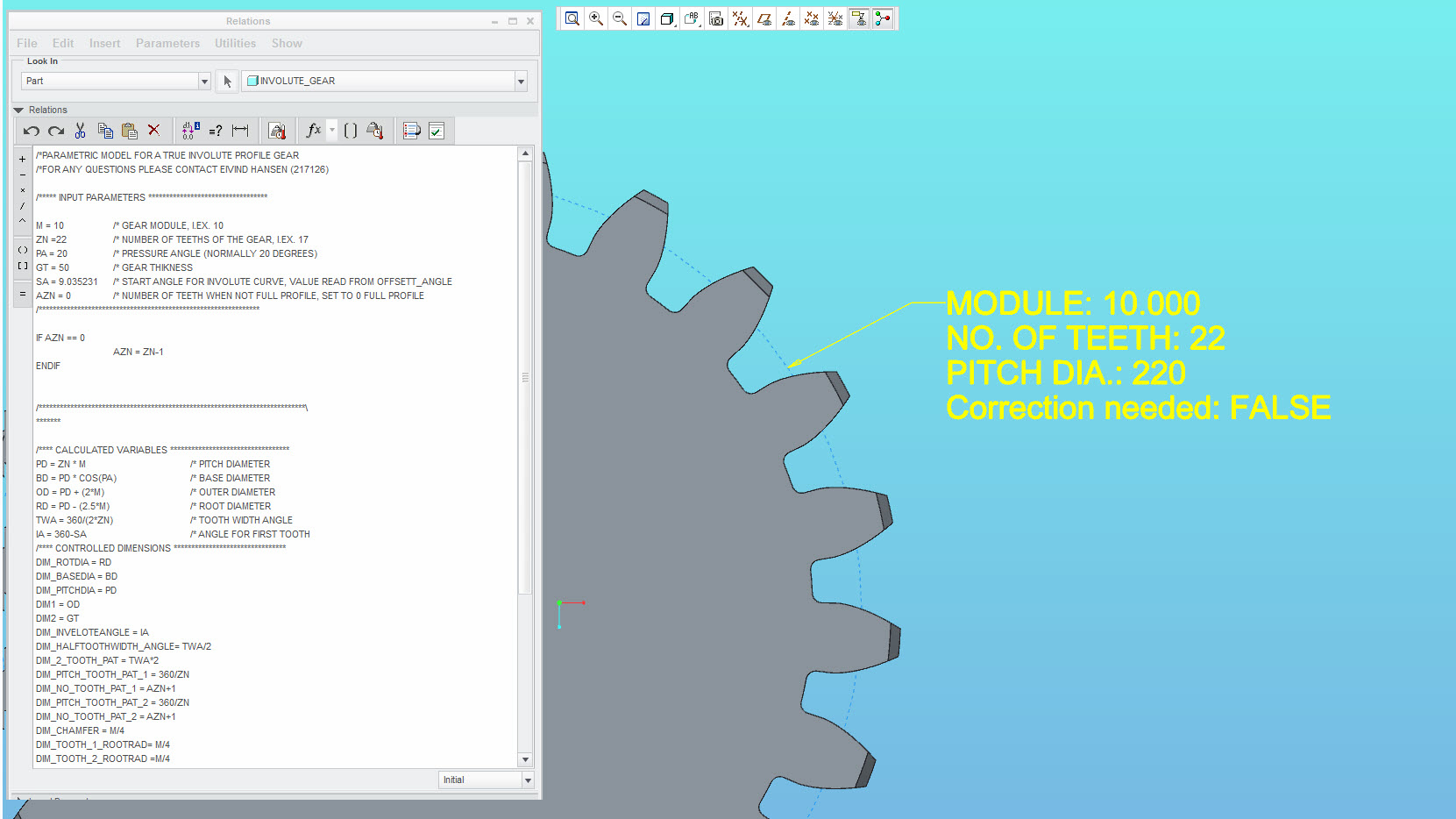Click the Zoom Out magnifier icon
Viewport: 1456px width, 819px height.
620,18
